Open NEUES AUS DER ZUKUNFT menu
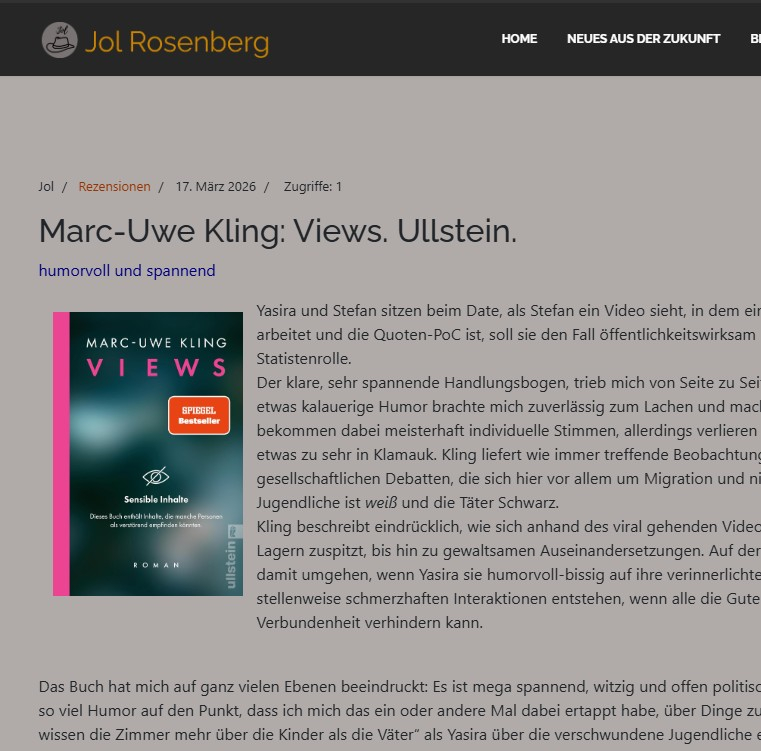The height and width of the screenshot is (751, 761). point(643,39)
